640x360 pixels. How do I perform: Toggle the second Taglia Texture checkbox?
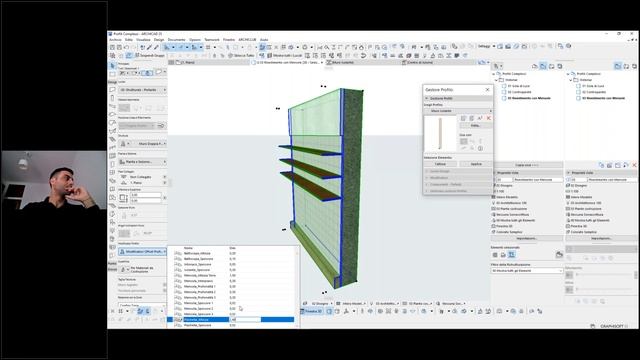click(164, 290)
